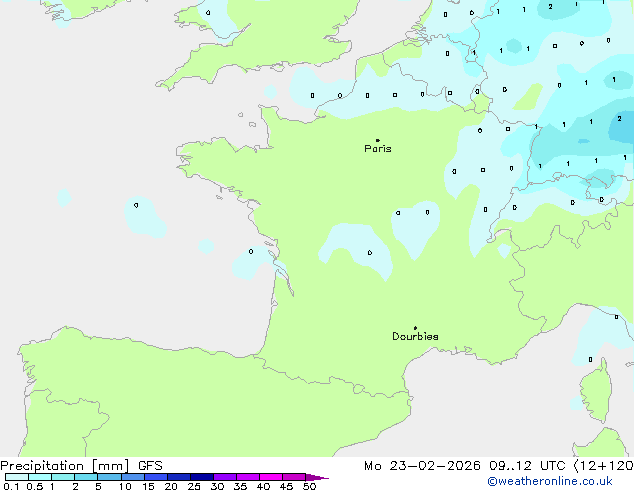Click the 'Precipitation [mm]' title text
This screenshot has height=490, width=634.
click(x=65, y=466)
